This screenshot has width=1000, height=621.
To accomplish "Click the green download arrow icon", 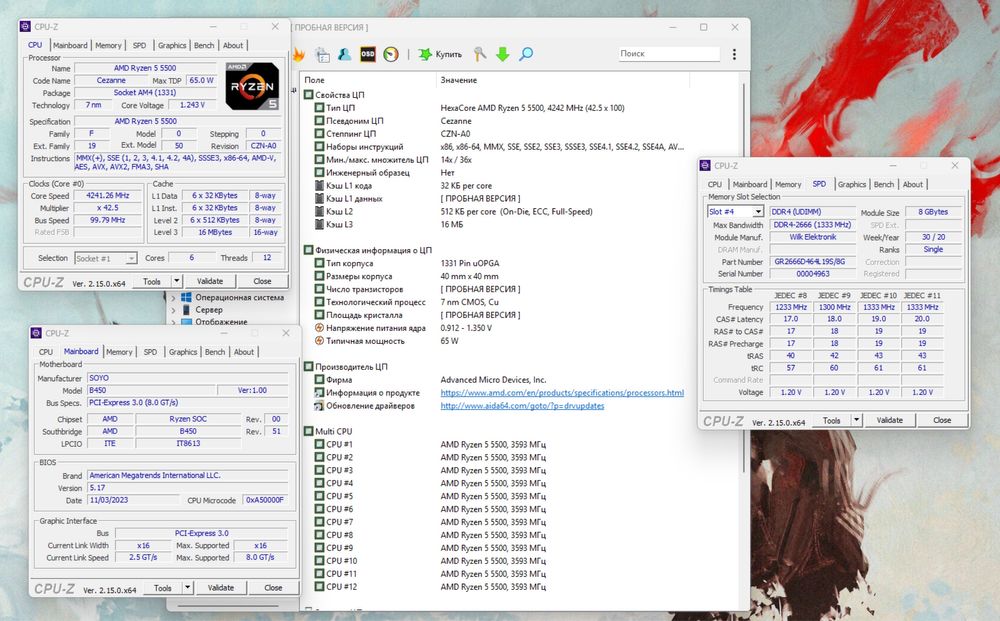I will click(503, 54).
